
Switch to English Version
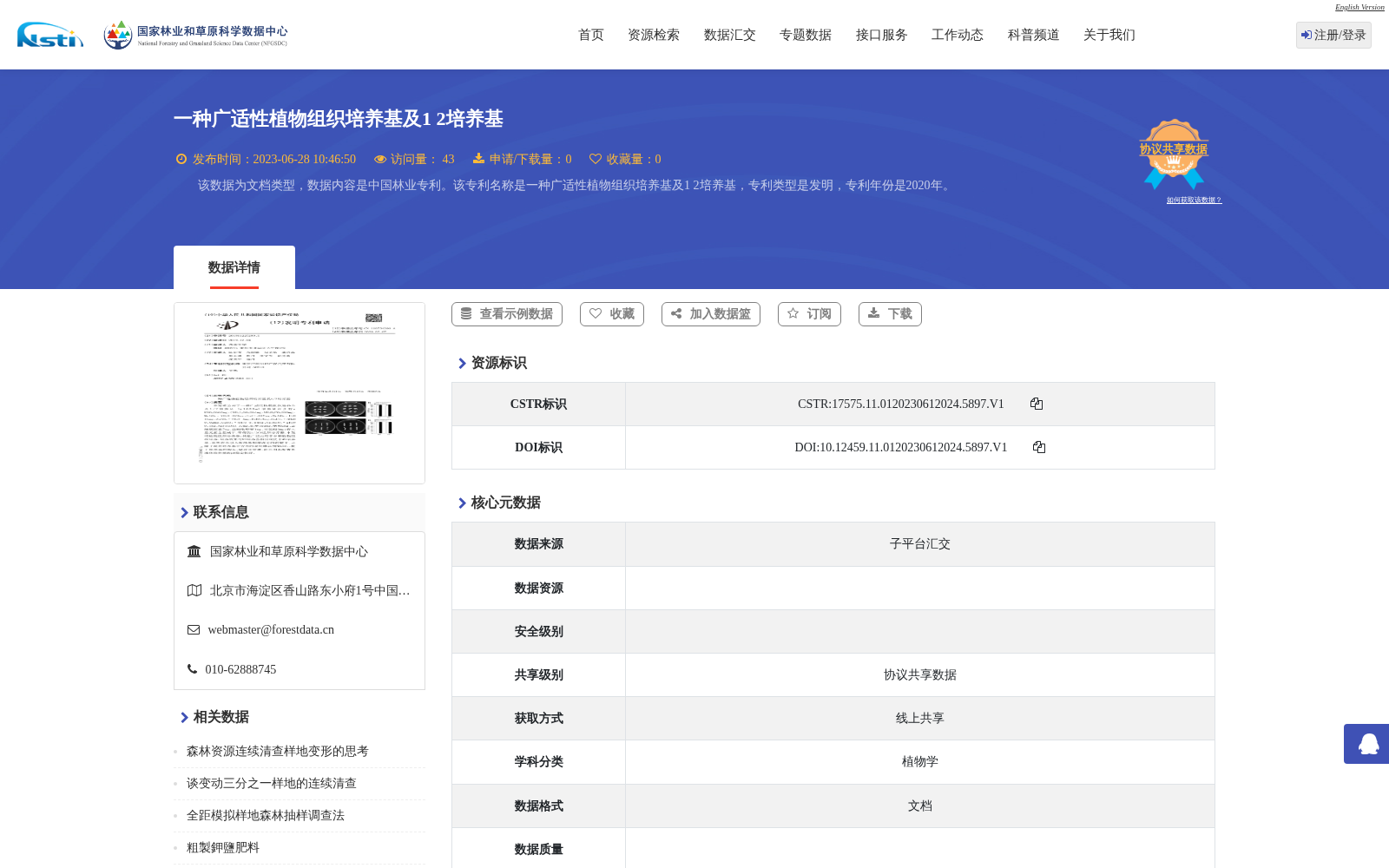click(x=1359, y=7)
